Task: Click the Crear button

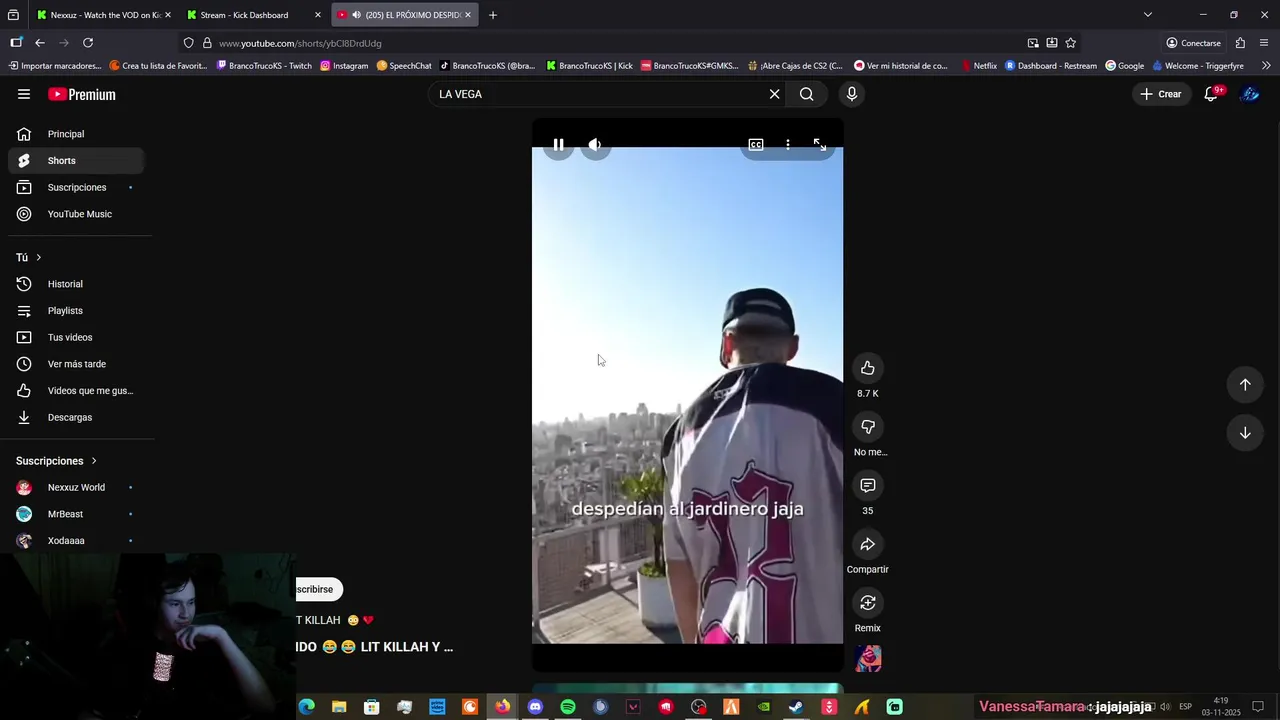Action: point(1161,94)
